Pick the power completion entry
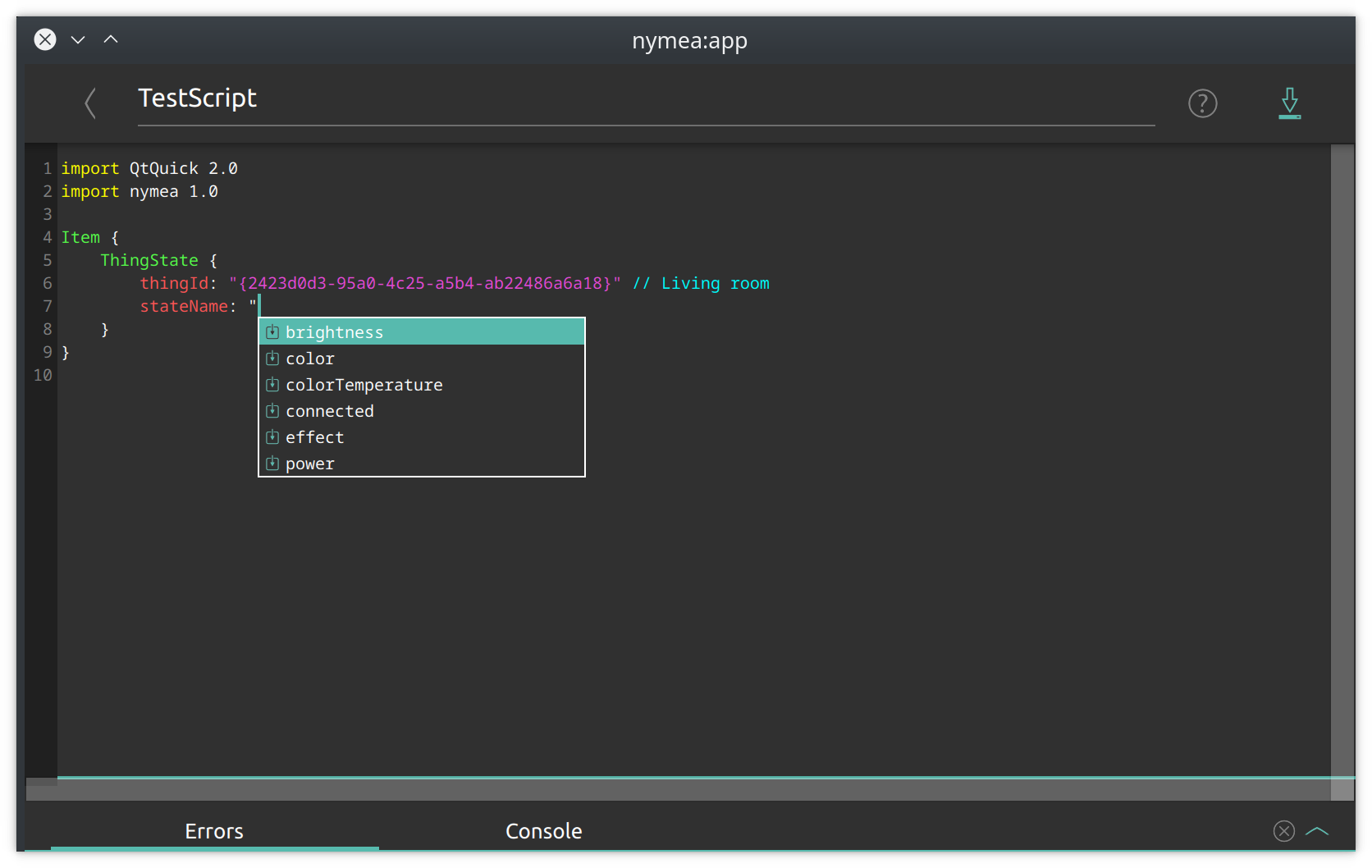The height and width of the screenshot is (868, 1372). pyautogui.click(x=422, y=464)
